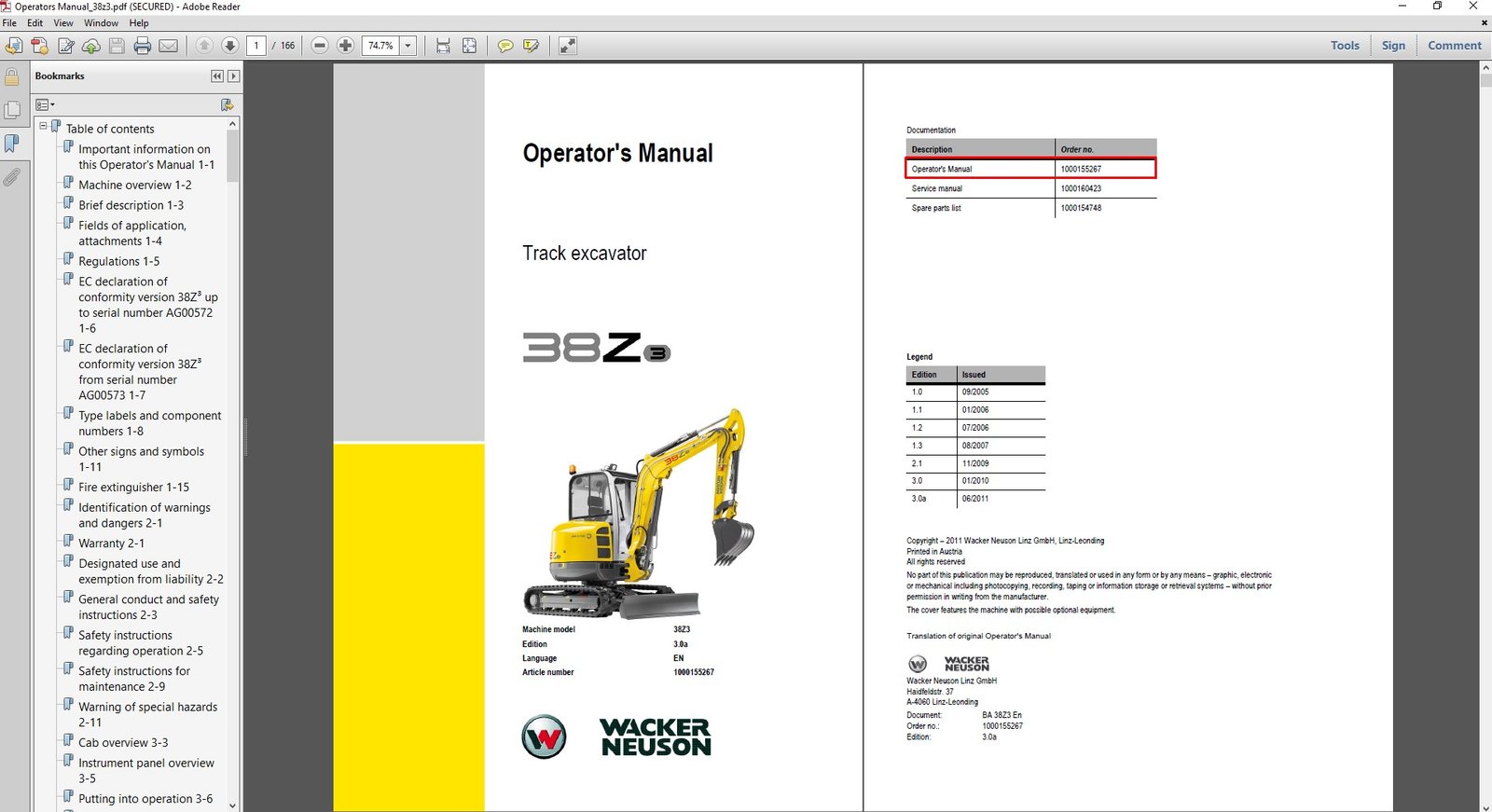Open the zoom percentage dropdown

pos(408,46)
